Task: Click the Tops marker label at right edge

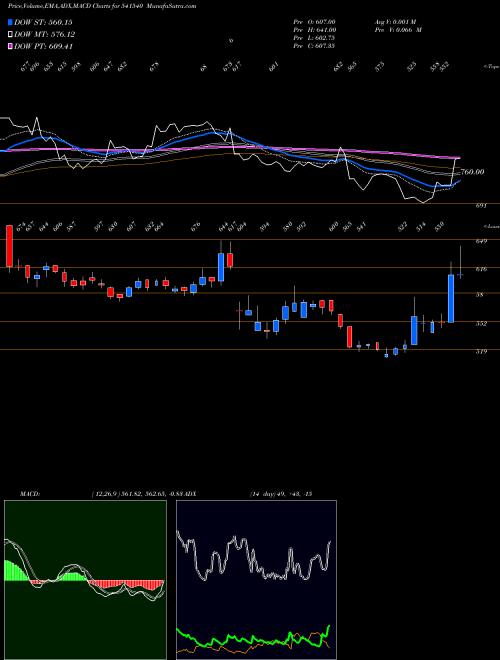Action: pos(491,67)
